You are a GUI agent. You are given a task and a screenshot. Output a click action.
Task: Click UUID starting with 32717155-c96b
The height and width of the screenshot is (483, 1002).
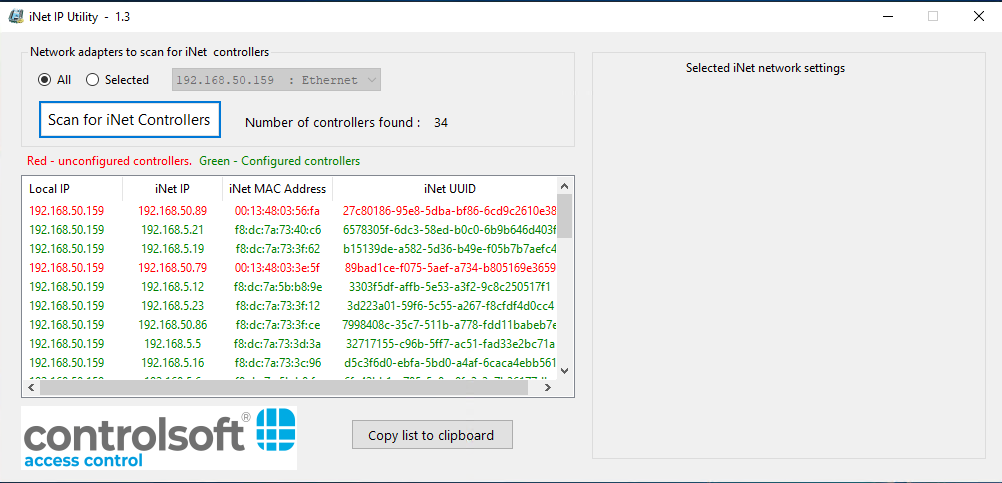pos(450,344)
